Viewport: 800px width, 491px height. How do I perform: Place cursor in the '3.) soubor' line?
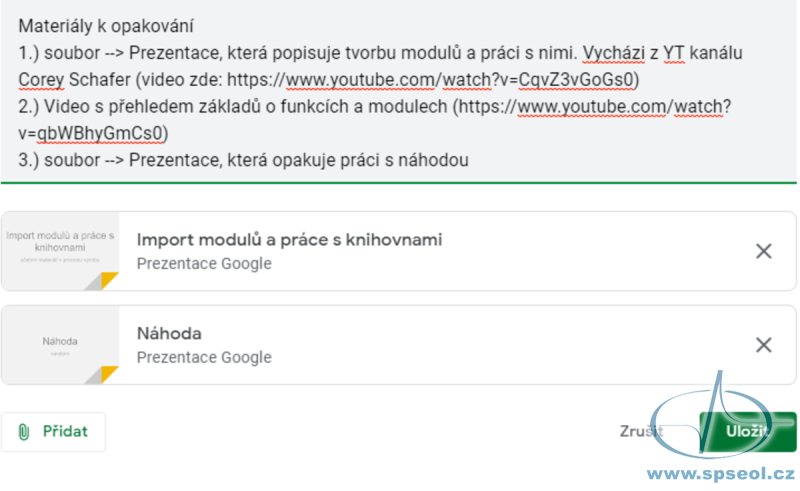[x=243, y=160]
